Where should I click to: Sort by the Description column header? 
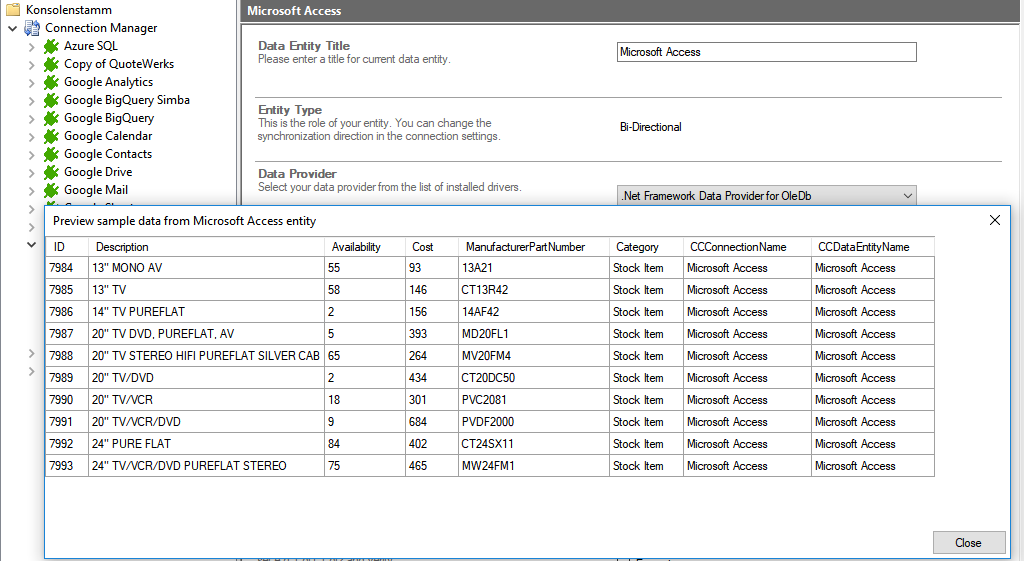tap(122, 247)
